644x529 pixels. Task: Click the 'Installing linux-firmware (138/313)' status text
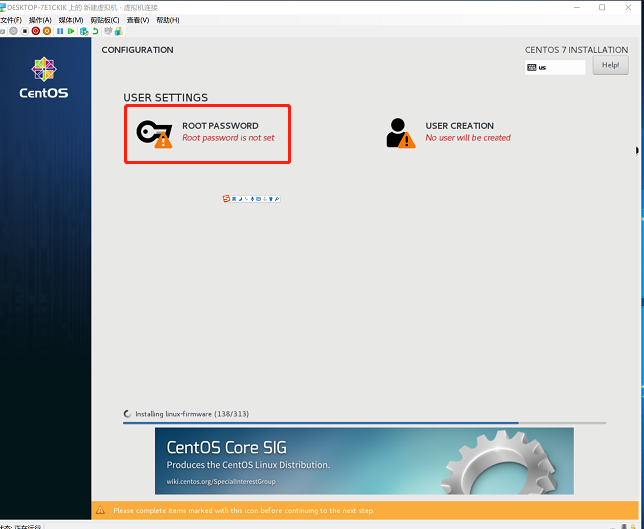coord(192,414)
